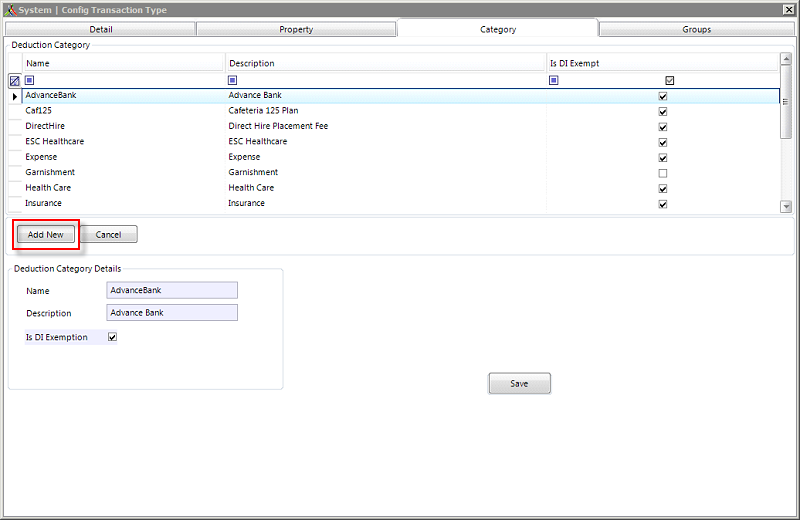Screen dimensions: 800x520
Task: Click the grid vertical scrollbar thumb
Action: (786, 102)
